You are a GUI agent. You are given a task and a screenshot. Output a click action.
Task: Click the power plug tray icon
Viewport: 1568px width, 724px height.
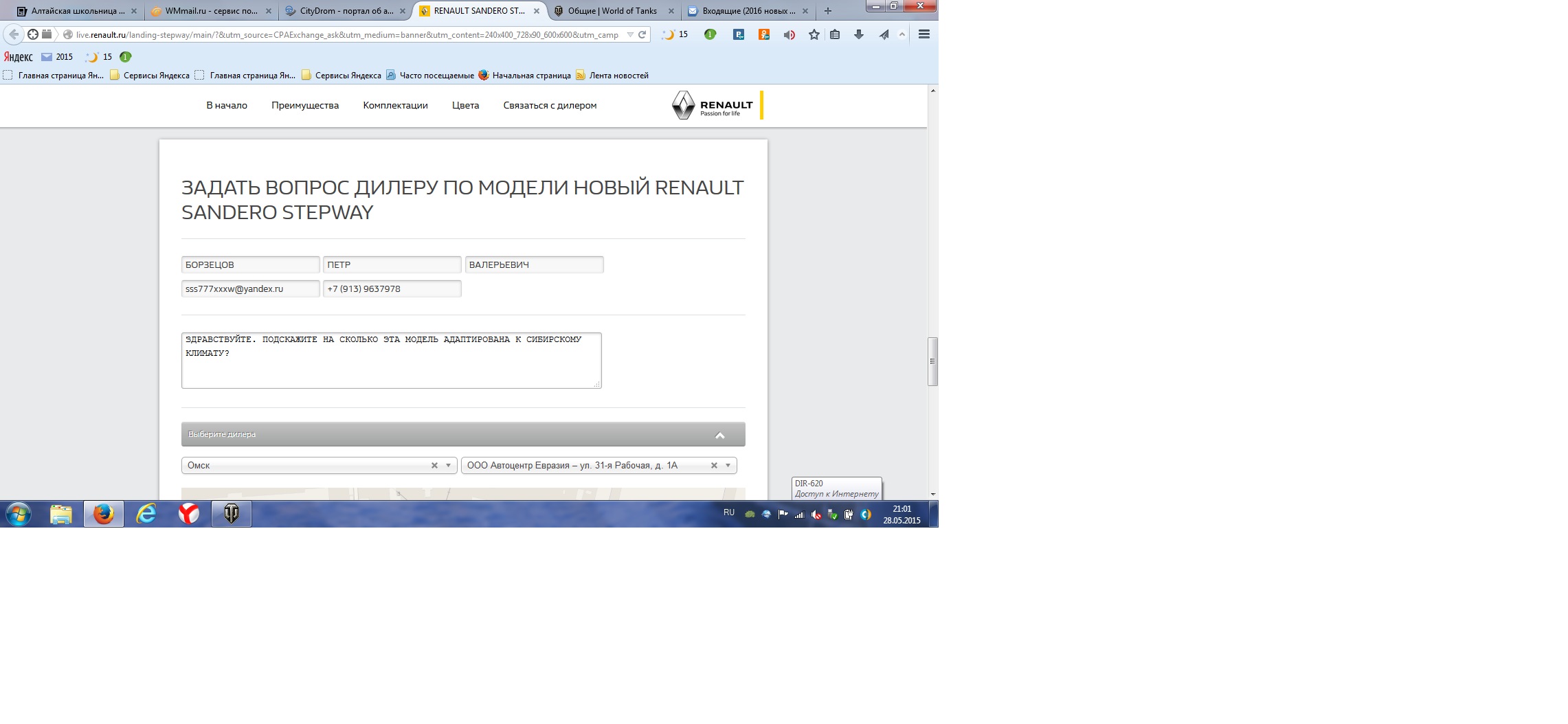tap(849, 514)
